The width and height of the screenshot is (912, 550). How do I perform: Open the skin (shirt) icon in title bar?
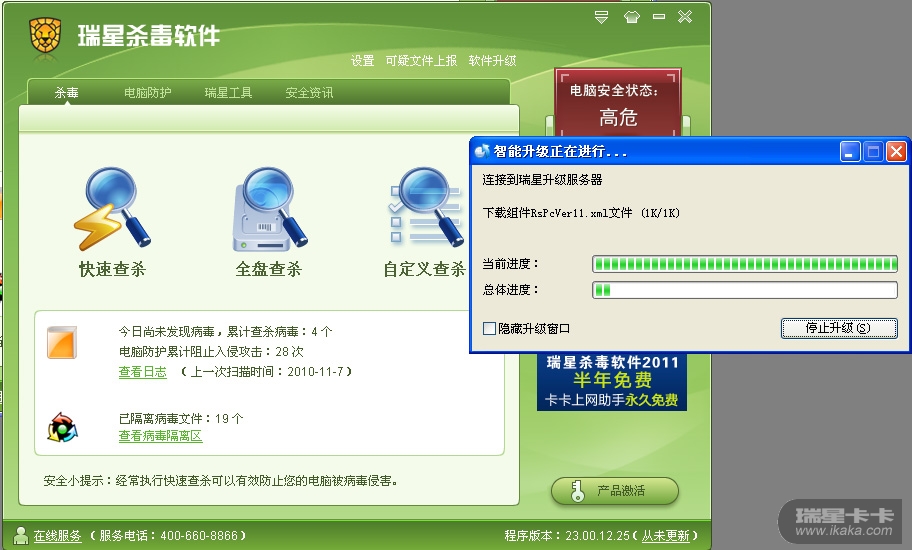(632, 17)
